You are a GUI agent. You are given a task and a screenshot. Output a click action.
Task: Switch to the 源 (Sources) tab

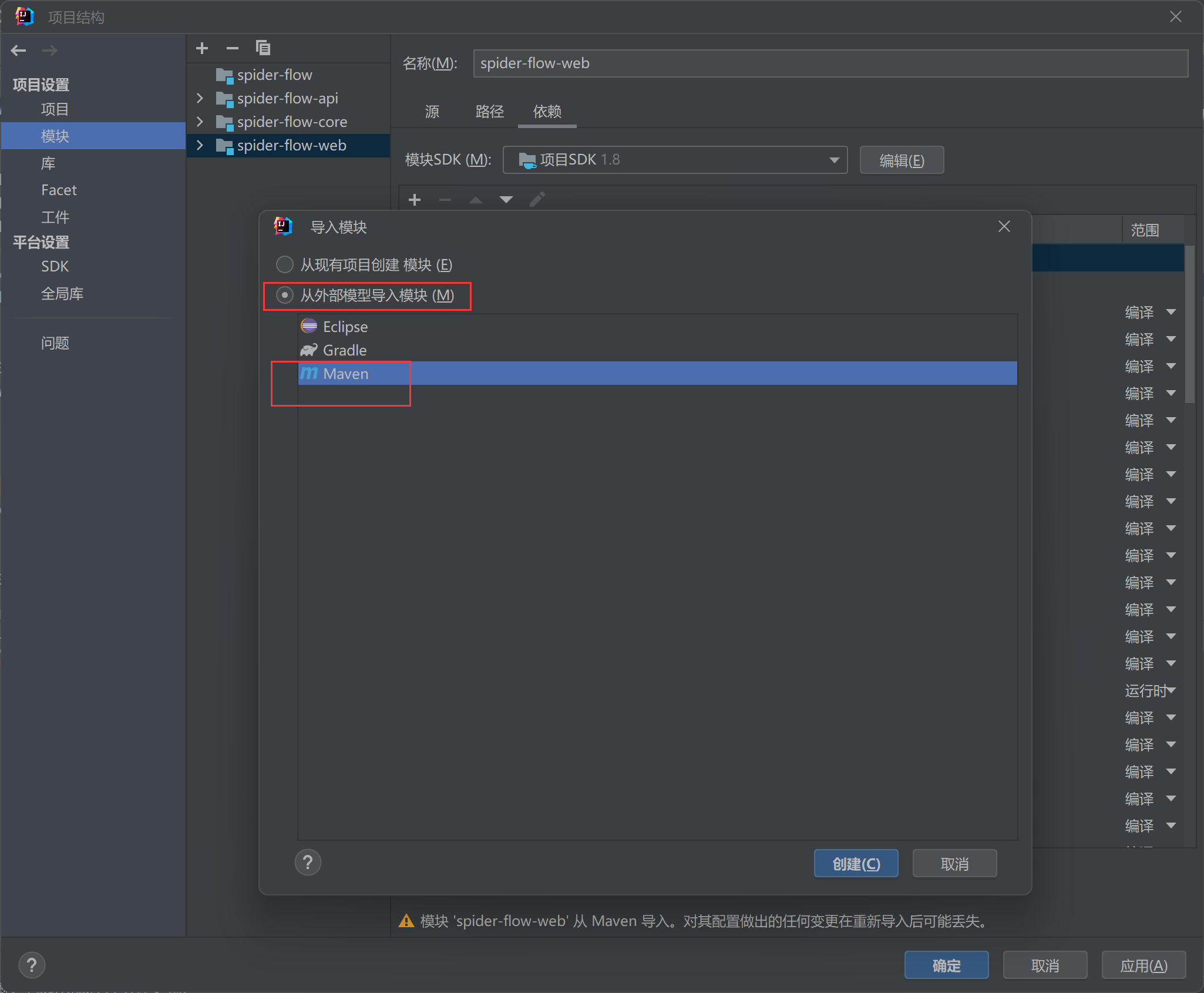(432, 112)
